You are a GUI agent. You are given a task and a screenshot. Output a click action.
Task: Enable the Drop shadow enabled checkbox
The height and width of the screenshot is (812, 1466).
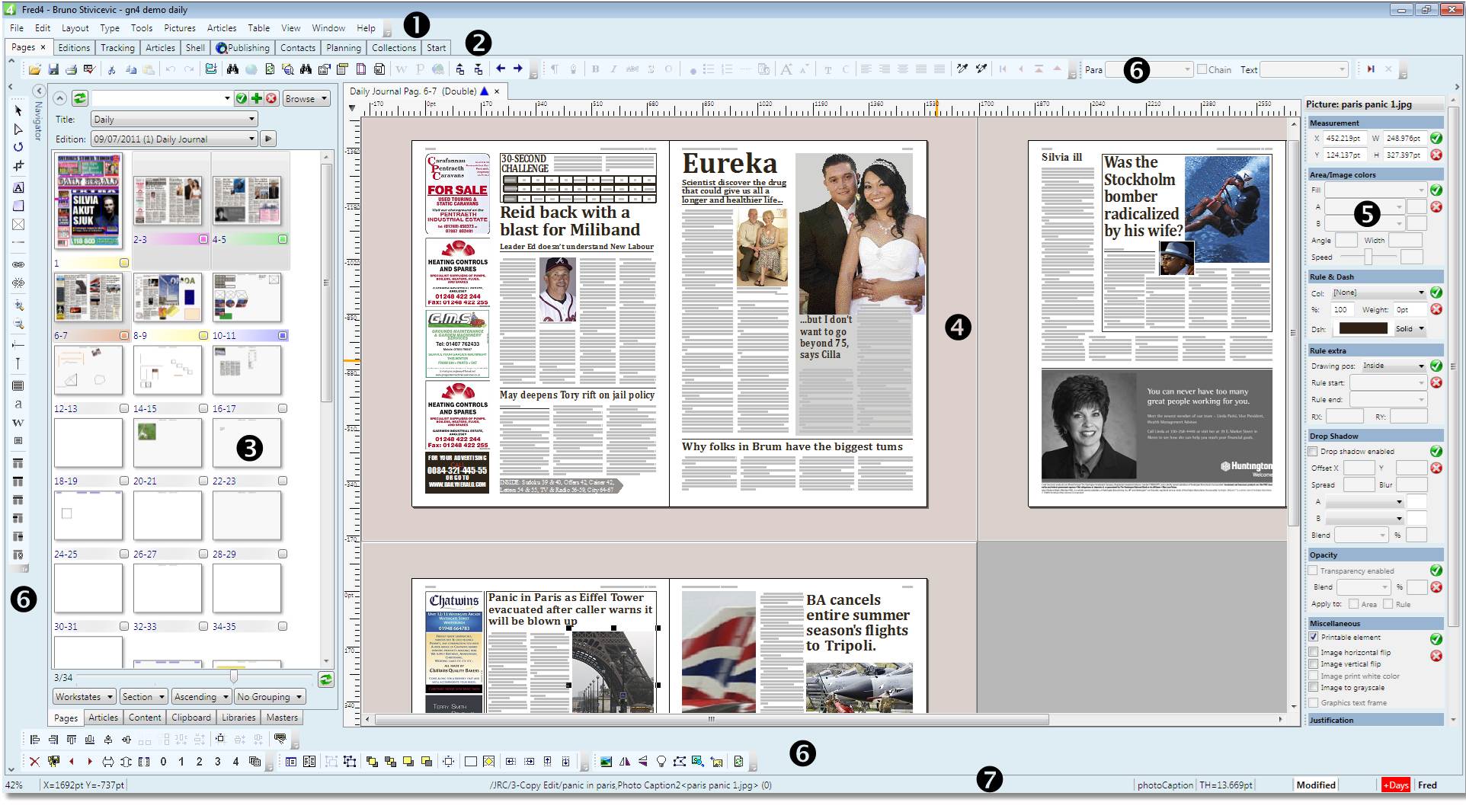(1314, 451)
